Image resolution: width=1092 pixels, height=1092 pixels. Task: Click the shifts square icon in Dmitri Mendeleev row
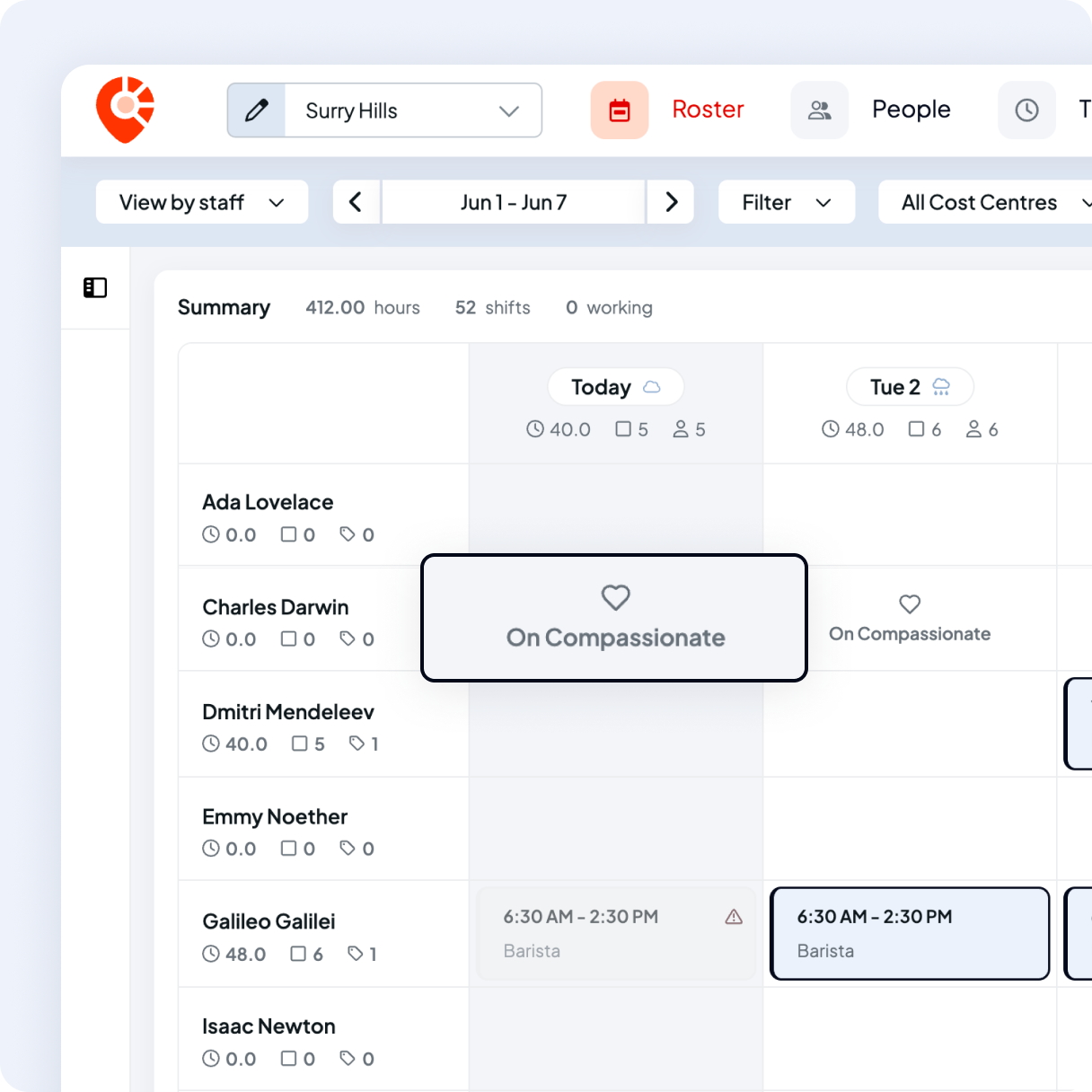[300, 744]
